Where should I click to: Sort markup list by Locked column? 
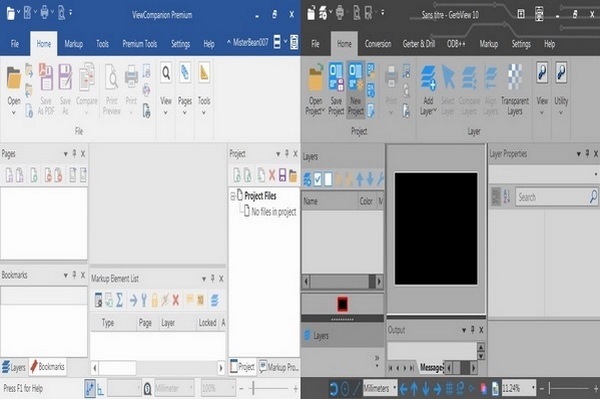pyautogui.click(x=207, y=323)
